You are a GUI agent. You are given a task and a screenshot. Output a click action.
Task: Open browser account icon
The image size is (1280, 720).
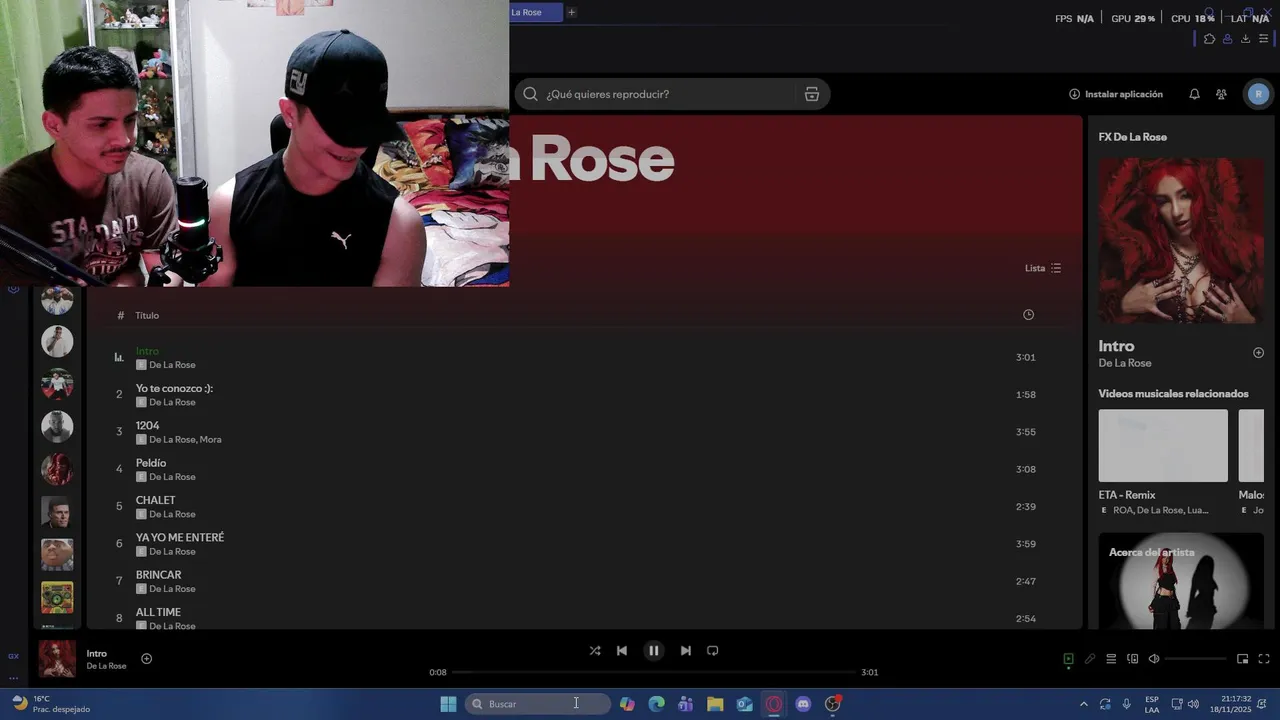coord(1227,39)
